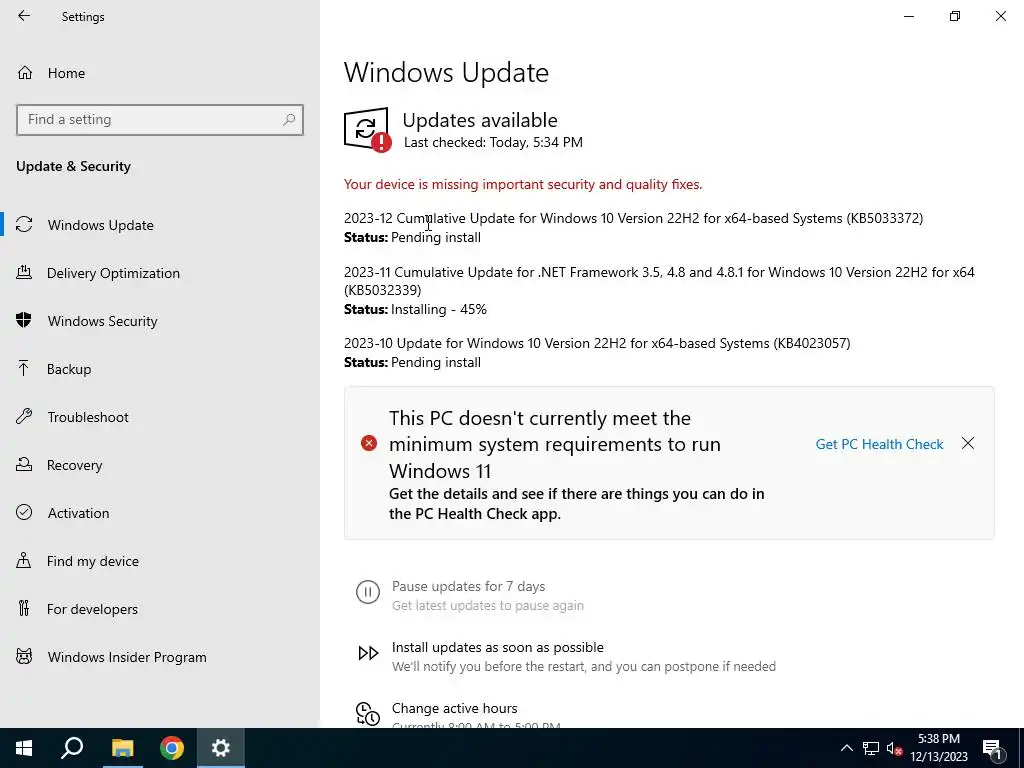Click the Troubleshoot wrench icon
This screenshot has width=1024, height=768.
24,416
